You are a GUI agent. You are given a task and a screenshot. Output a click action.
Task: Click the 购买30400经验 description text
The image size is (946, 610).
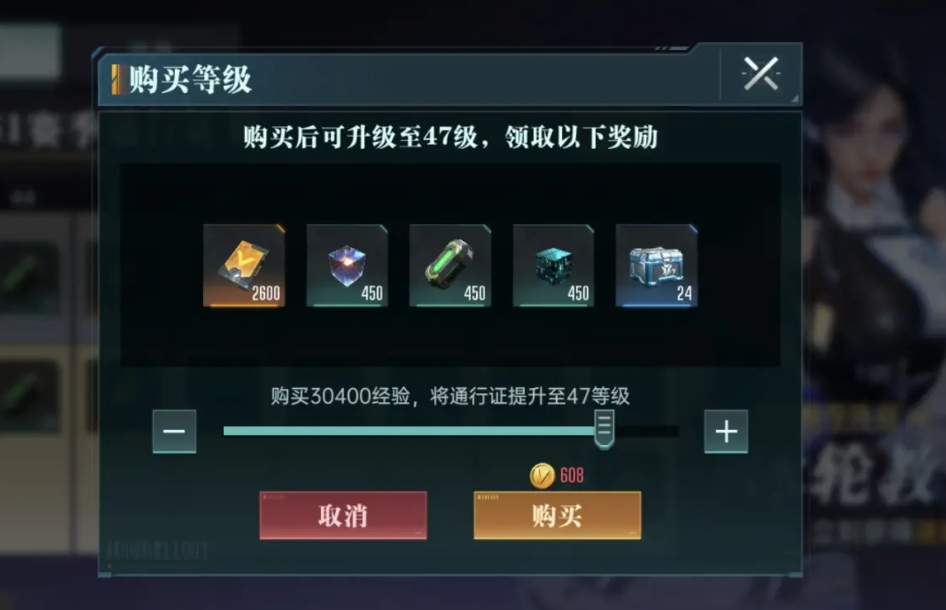[450, 396]
